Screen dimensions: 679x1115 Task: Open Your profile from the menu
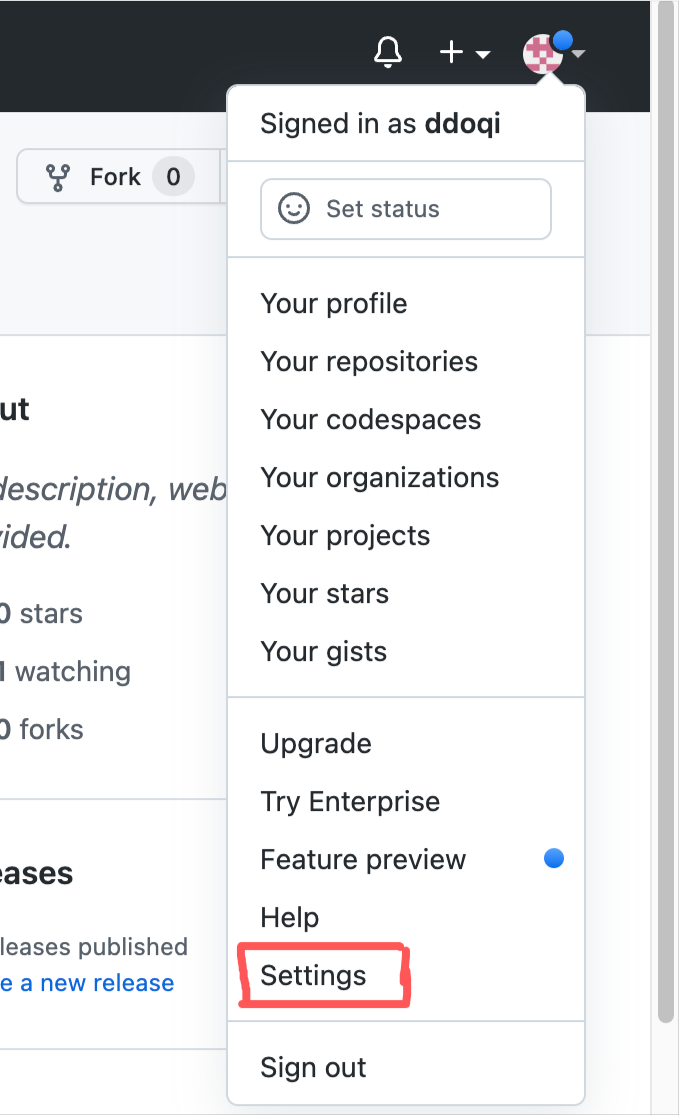(x=333, y=303)
